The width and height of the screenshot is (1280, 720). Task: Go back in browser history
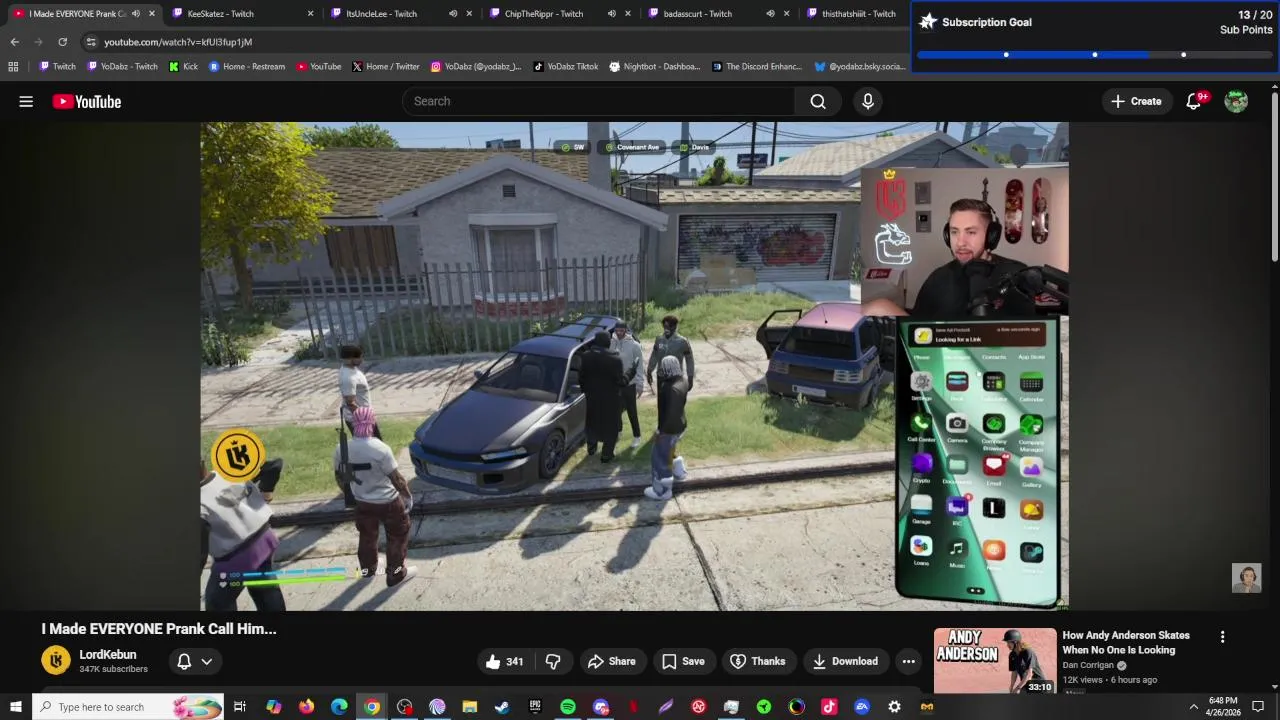click(14, 42)
